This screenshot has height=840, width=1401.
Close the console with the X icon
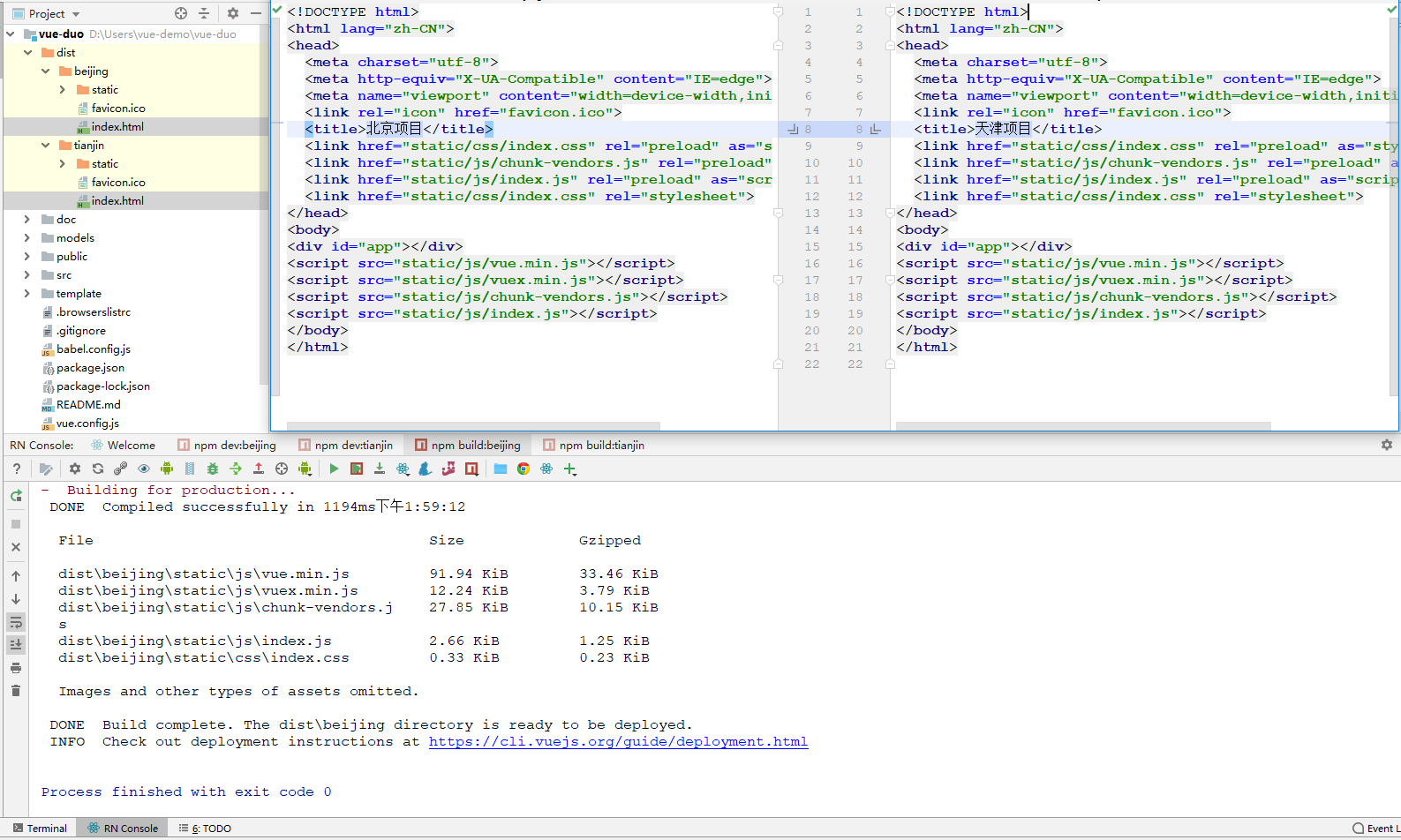click(16, 547)
